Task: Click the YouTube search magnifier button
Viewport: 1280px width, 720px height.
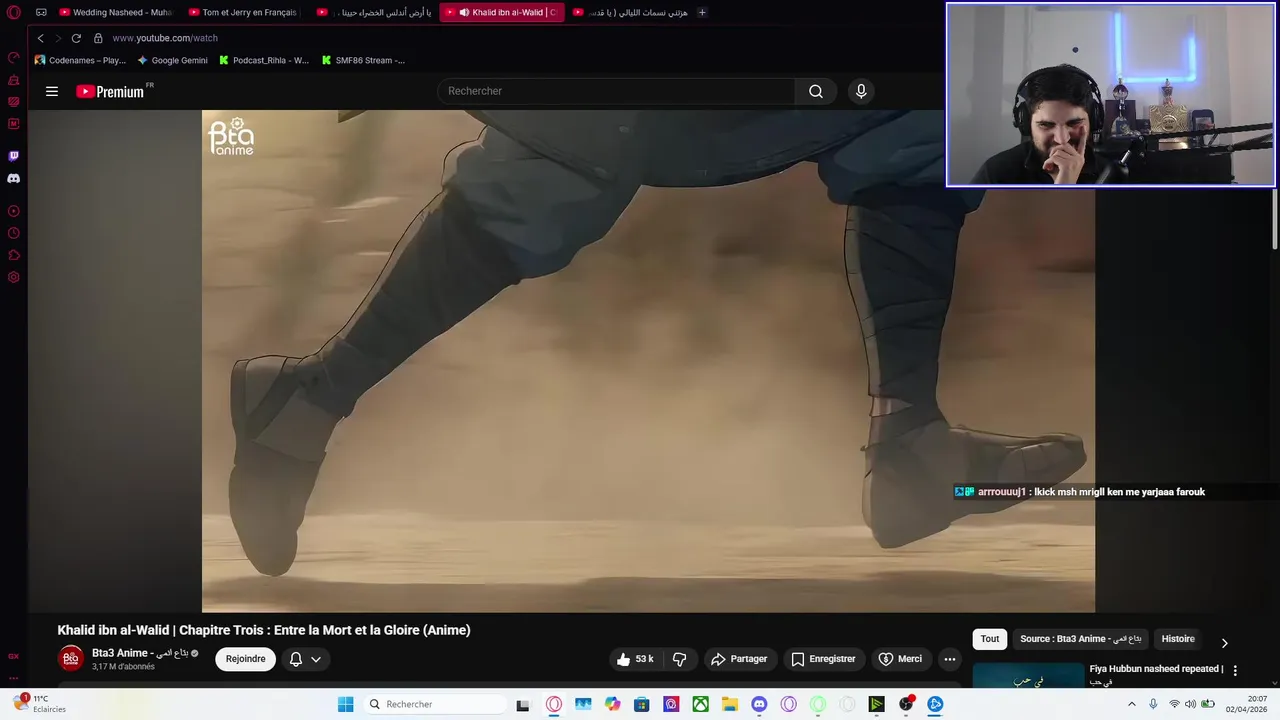Action: point(816,91)
